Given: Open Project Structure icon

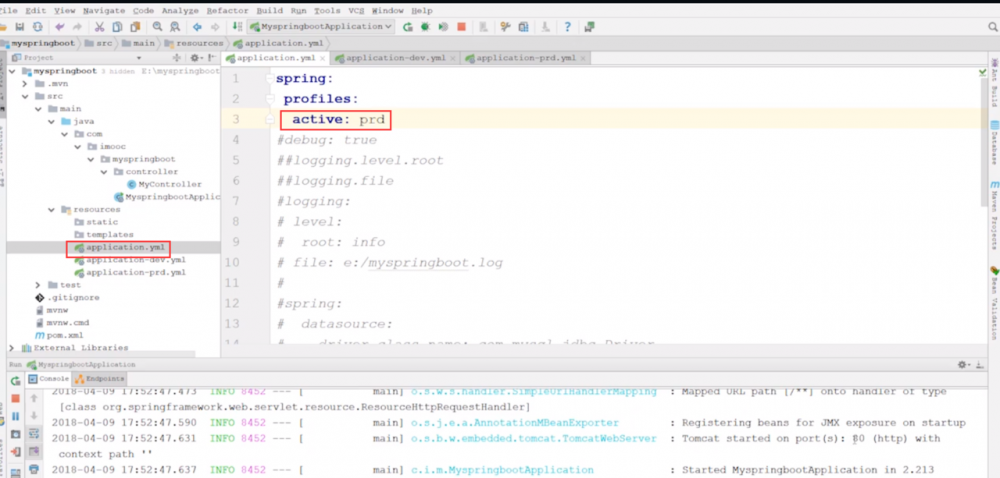Looking at the screenshot, I should 523,27.
